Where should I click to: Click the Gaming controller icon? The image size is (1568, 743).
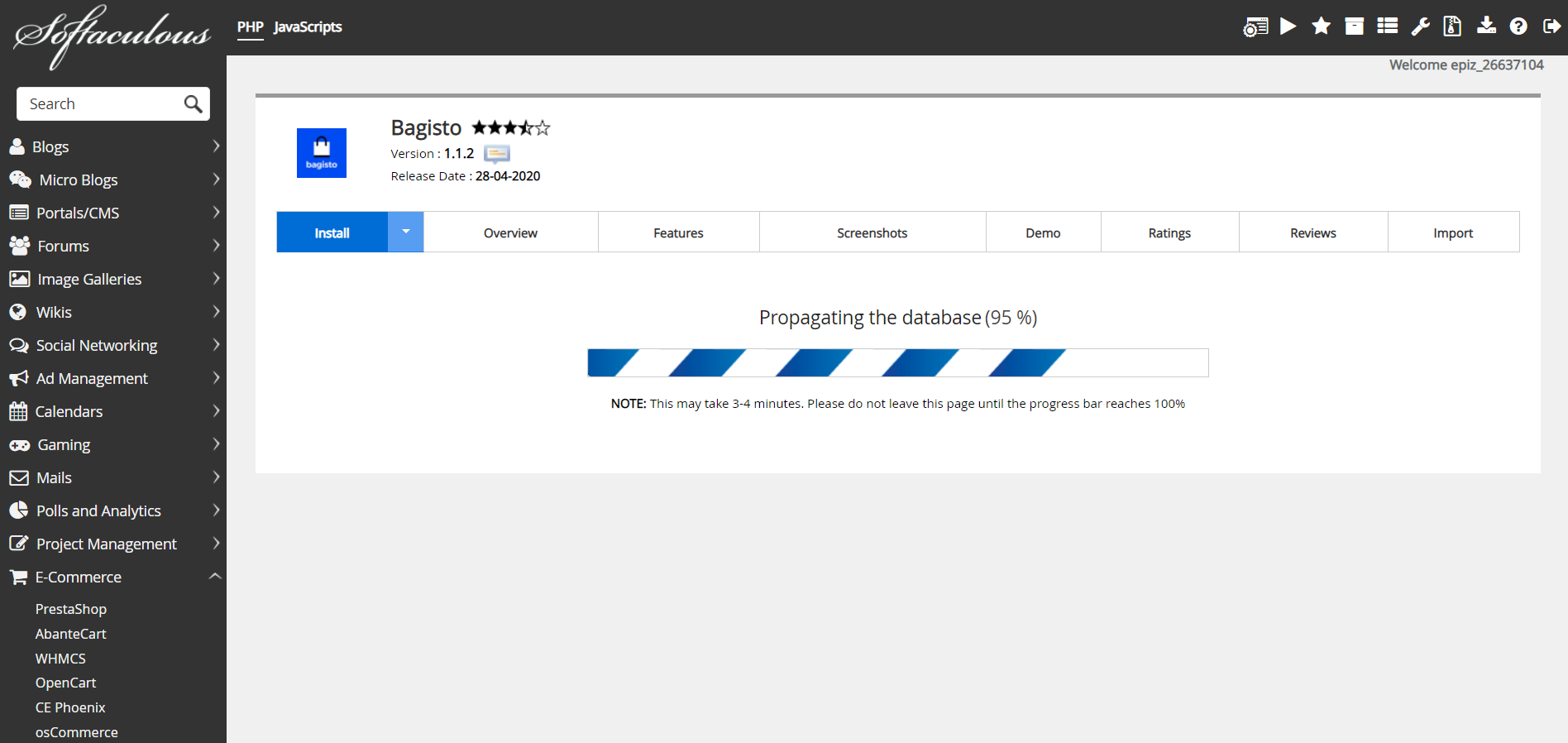point(20,445)
